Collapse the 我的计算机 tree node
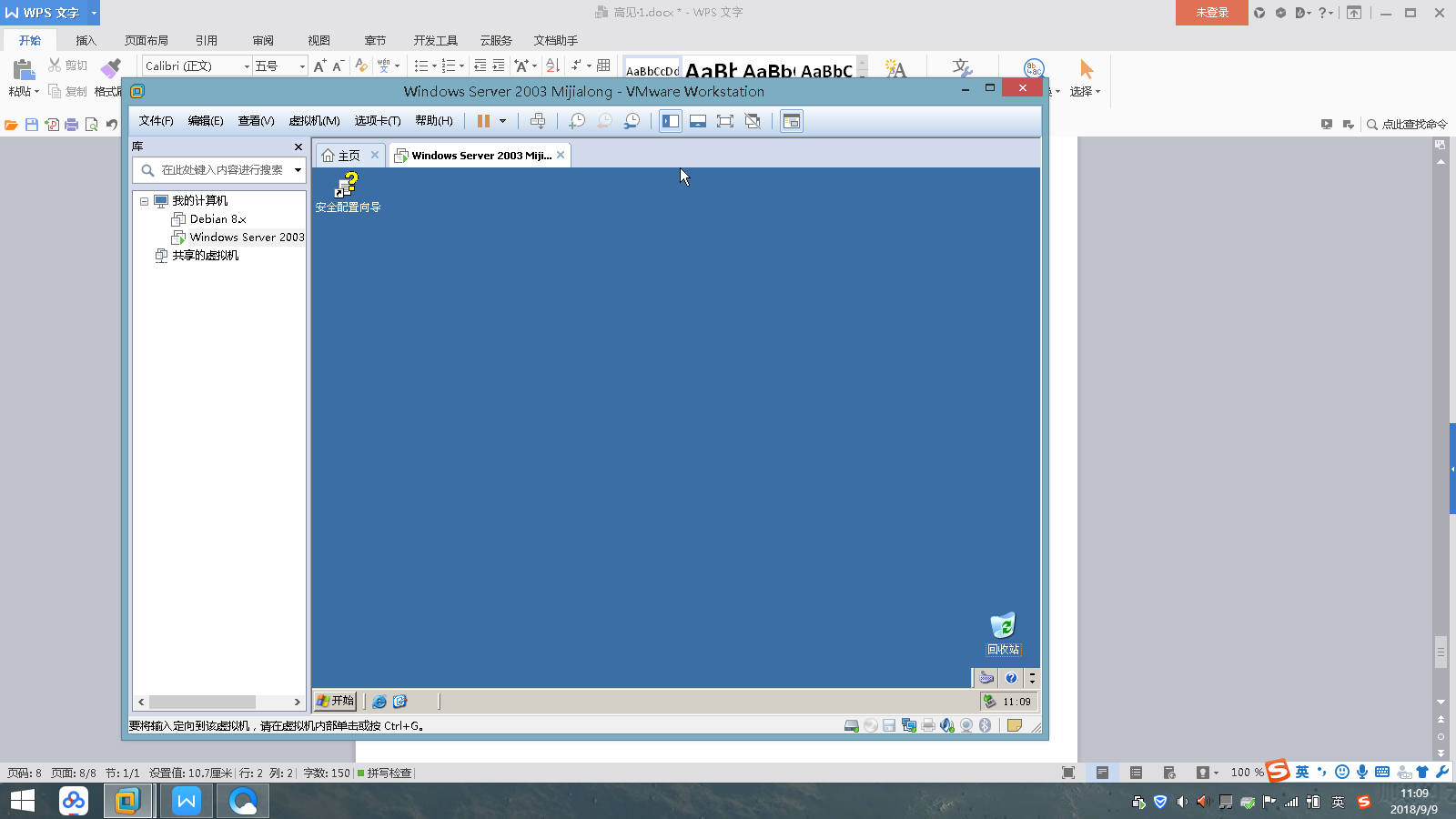This screenshot has height=819, width=1456. (x=144, y=201)
